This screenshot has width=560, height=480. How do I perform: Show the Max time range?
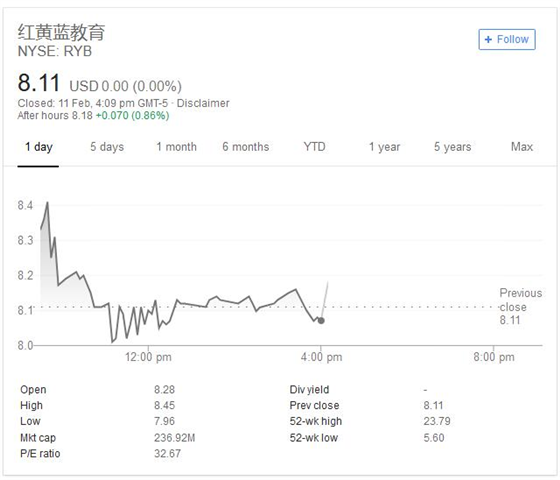pyautogui.click(x=522, y=147)
